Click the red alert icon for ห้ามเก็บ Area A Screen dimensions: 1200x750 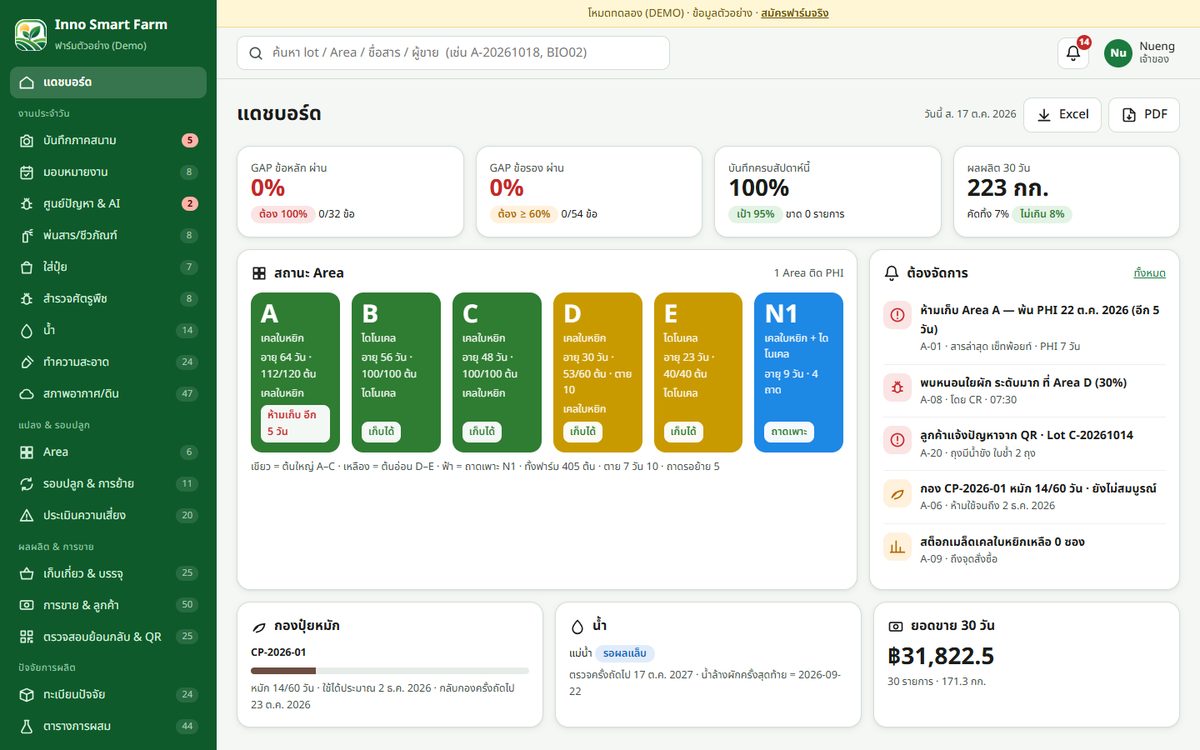(x=897, y=316)
